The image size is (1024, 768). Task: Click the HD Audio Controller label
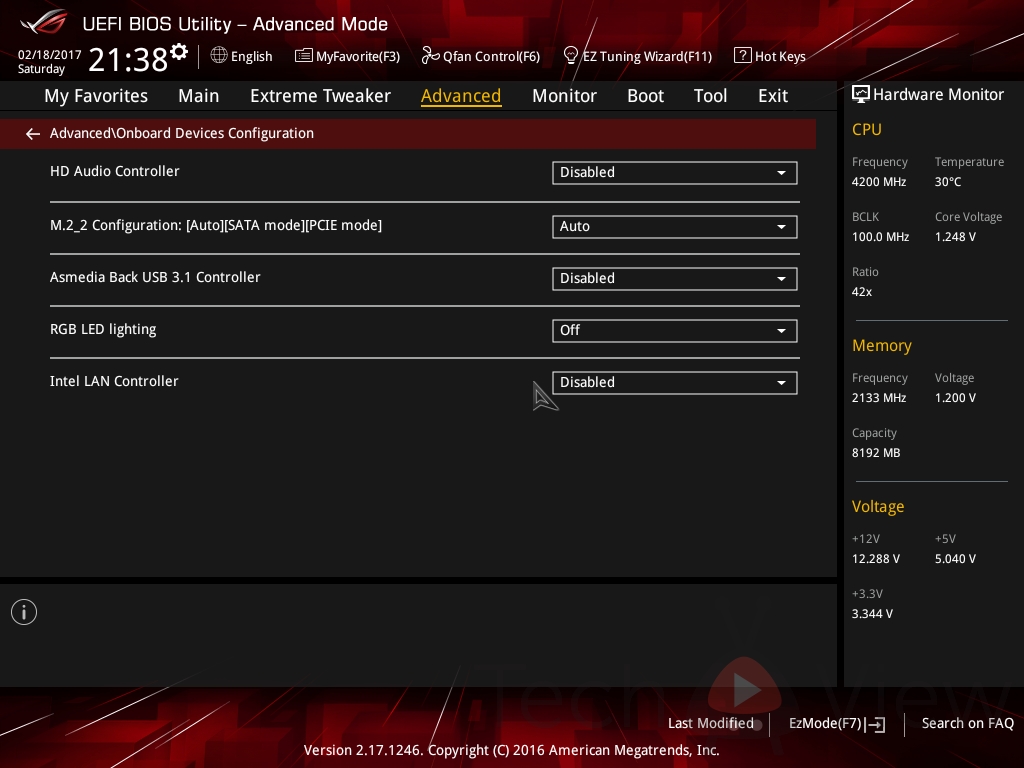click(114, 171)
